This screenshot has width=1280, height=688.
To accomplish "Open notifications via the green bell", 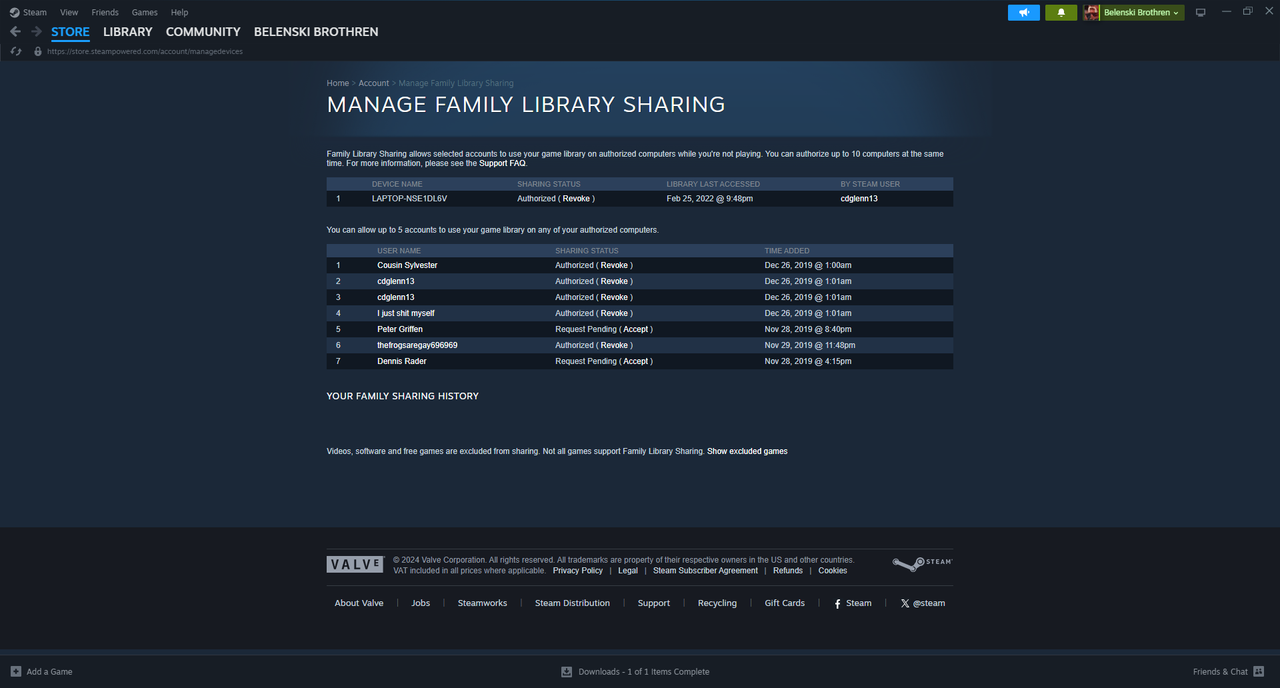I will 1061,12.
